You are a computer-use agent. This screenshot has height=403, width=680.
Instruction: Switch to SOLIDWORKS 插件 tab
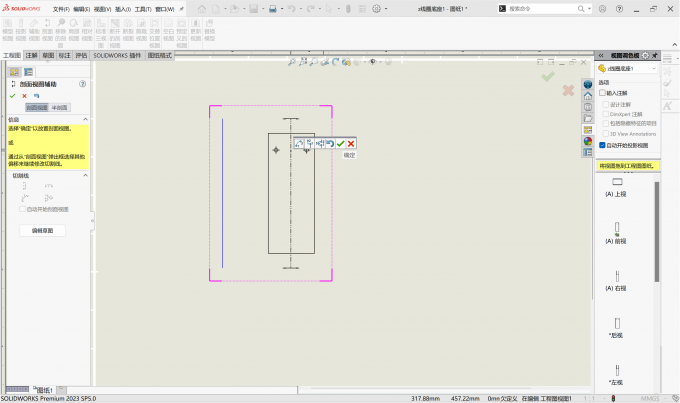(x=117, y=55)
